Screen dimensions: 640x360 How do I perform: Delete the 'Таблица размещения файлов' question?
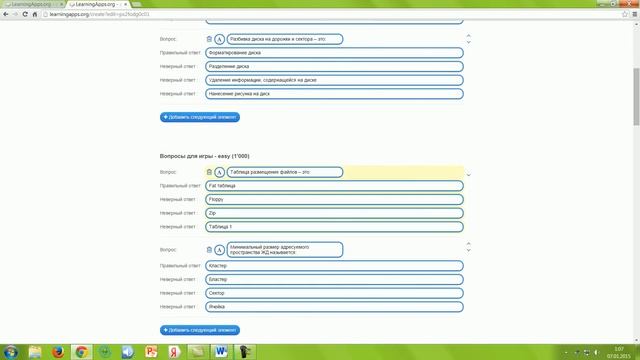(x=209, y=172)
